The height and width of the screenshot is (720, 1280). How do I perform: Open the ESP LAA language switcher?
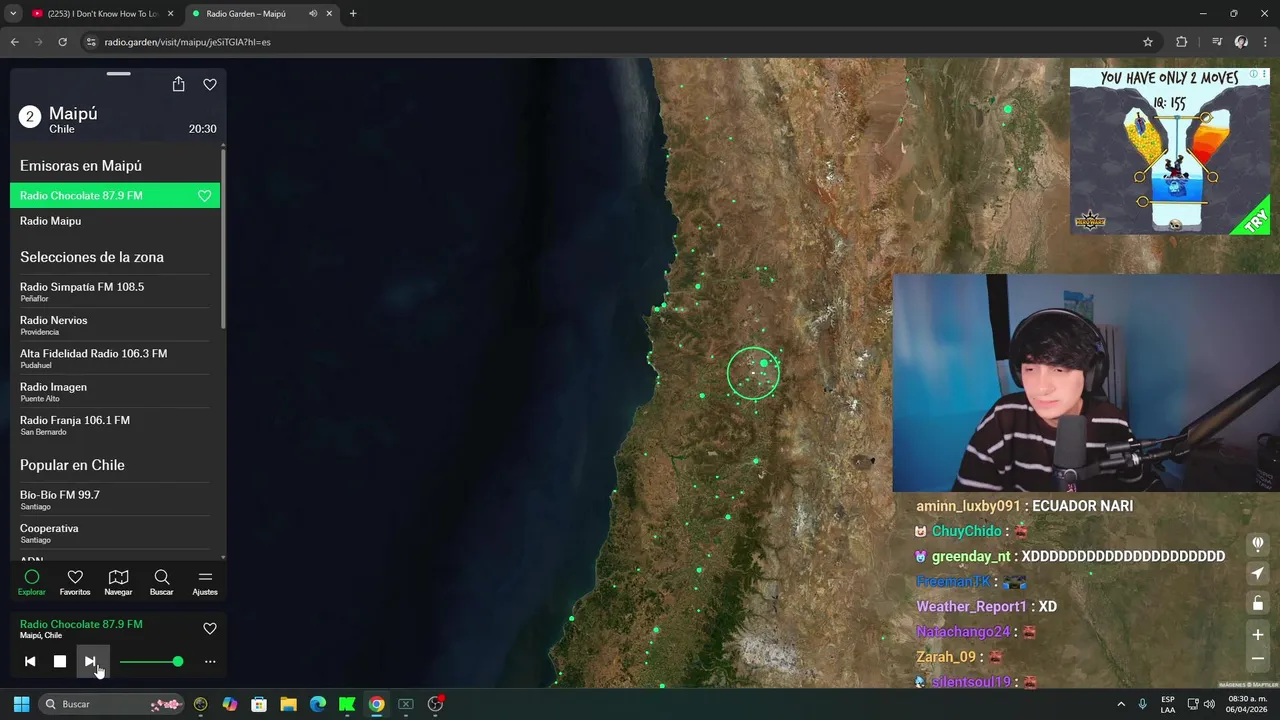pyautogui.click(x=1168, y=704)
